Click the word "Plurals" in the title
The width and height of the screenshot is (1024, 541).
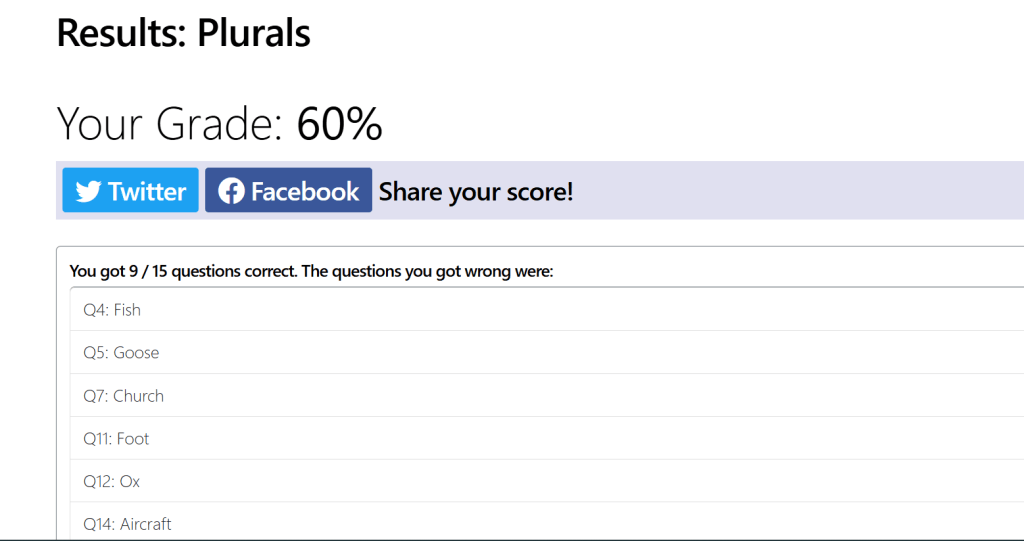tap(254, 33)
